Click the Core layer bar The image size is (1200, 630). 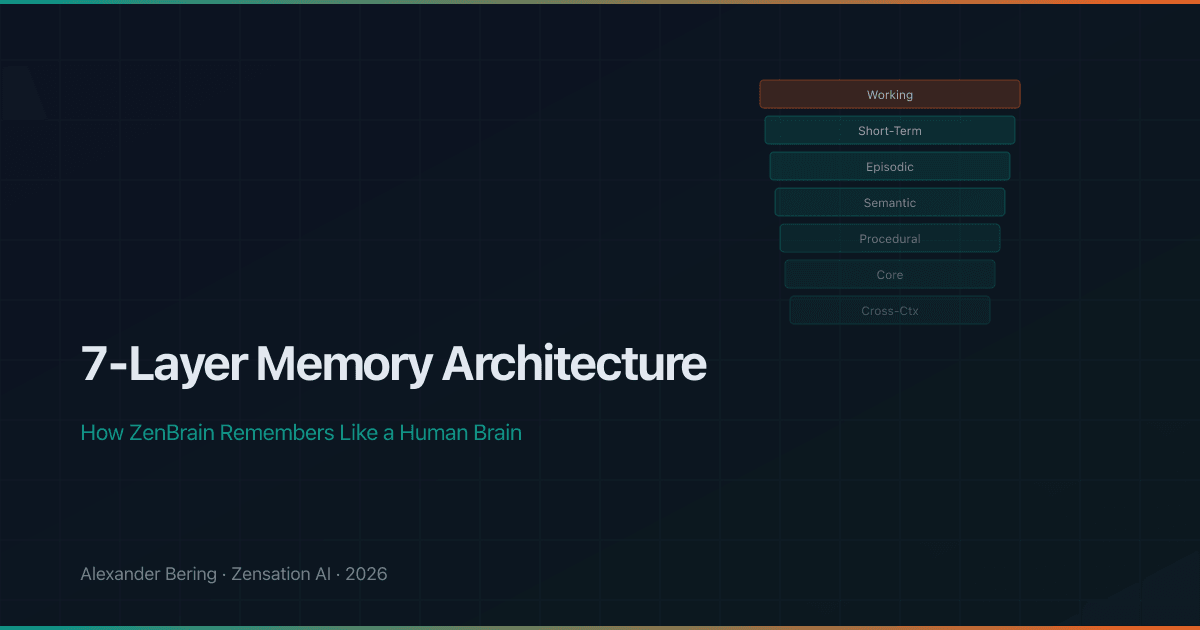pyautogui.click(x=890, y=274)
